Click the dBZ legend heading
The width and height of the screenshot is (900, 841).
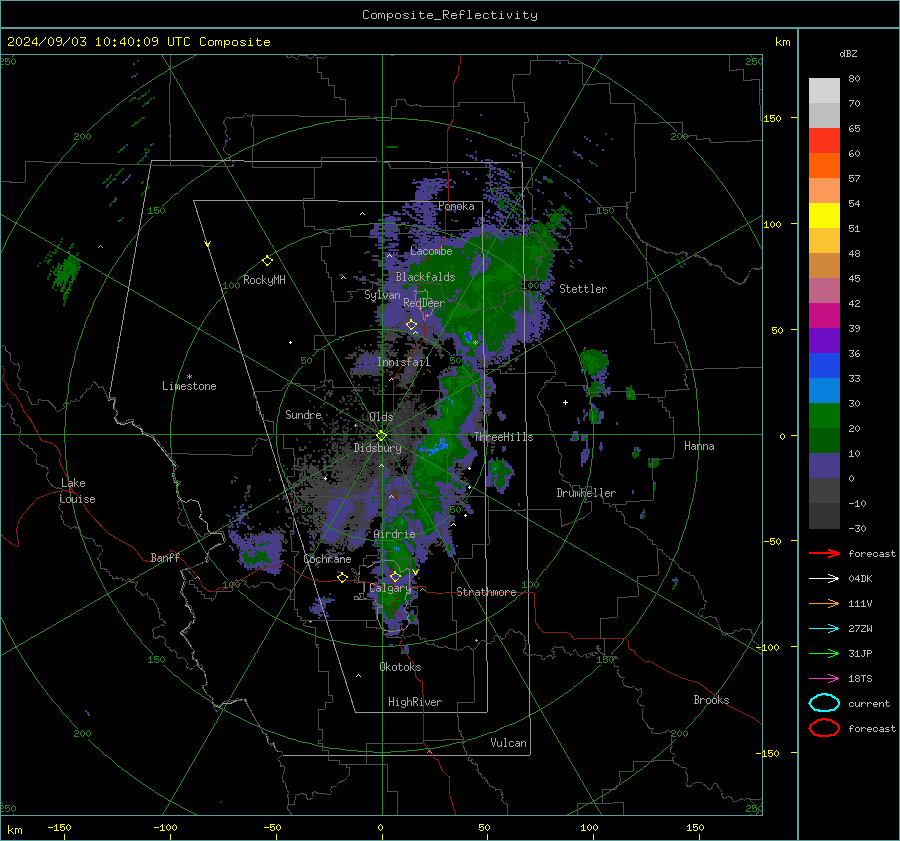tap(848, 54)
